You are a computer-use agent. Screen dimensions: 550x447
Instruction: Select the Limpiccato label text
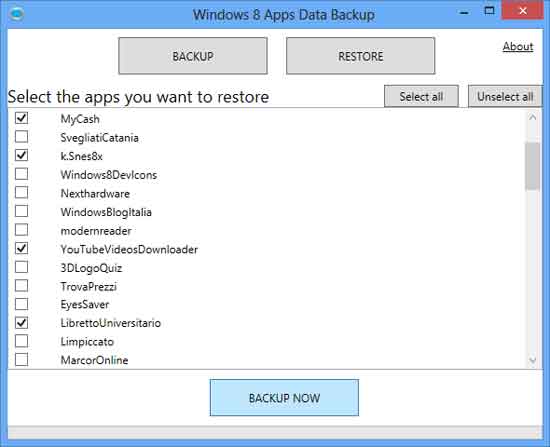pos(87,341)
